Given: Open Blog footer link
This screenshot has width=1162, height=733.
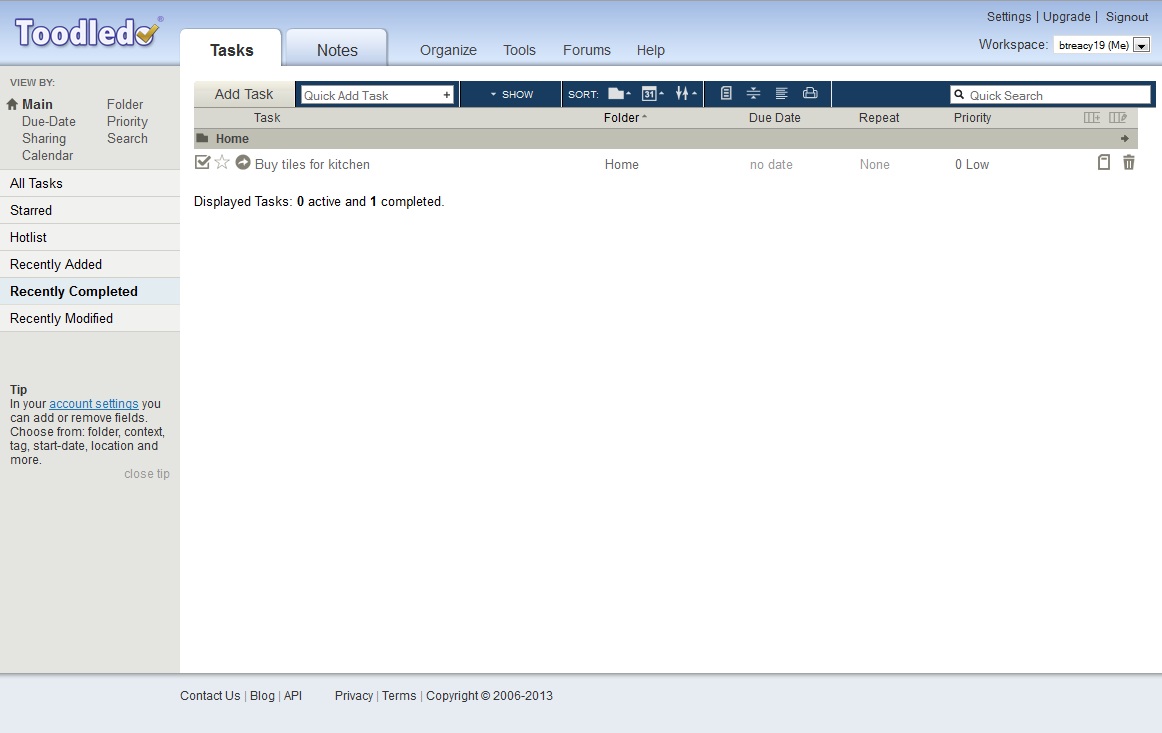Looking at the screenshot, I should click(262, 696).
